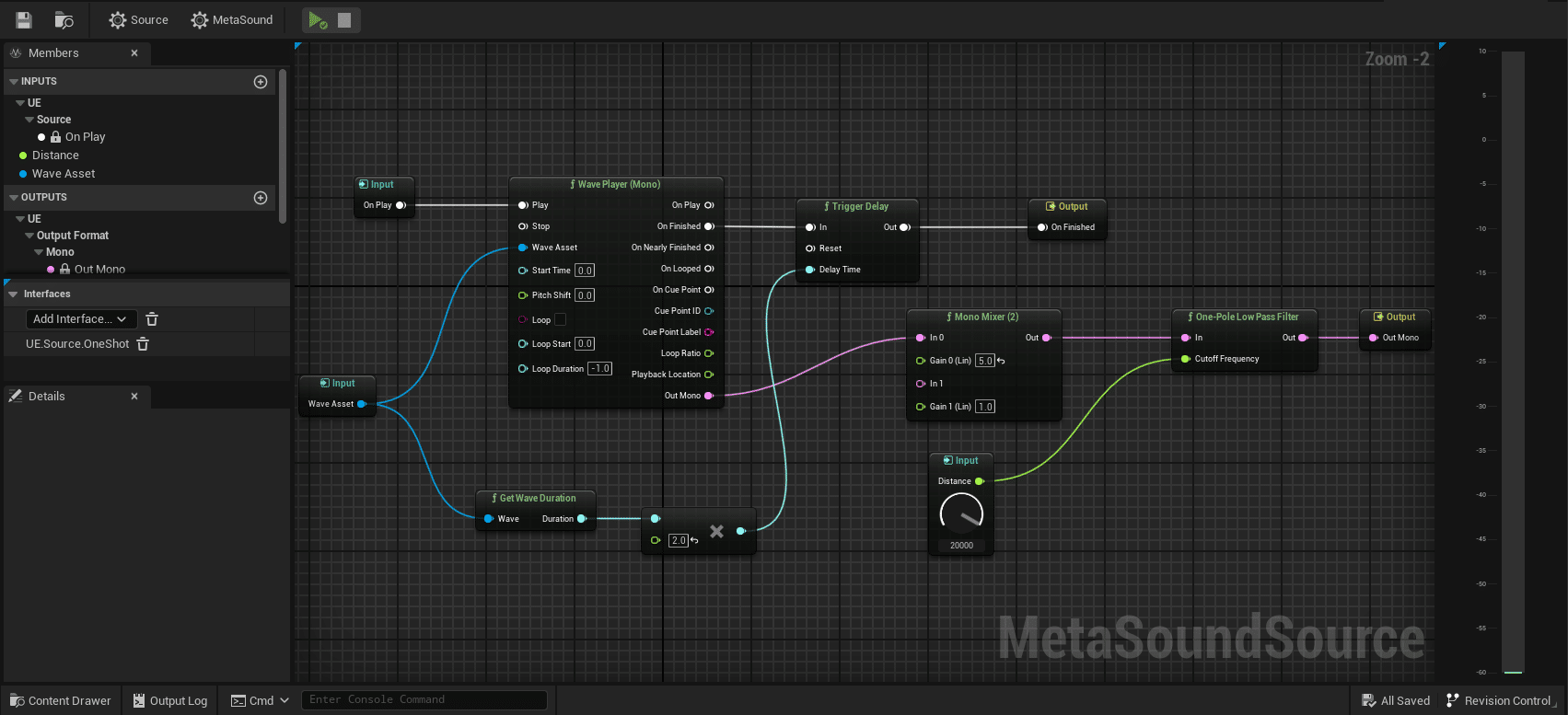Image resolution: width=1568 pixels, height=715 pixels.
Task: Focus the Enter Console Command field
Action: click(424, 700)
